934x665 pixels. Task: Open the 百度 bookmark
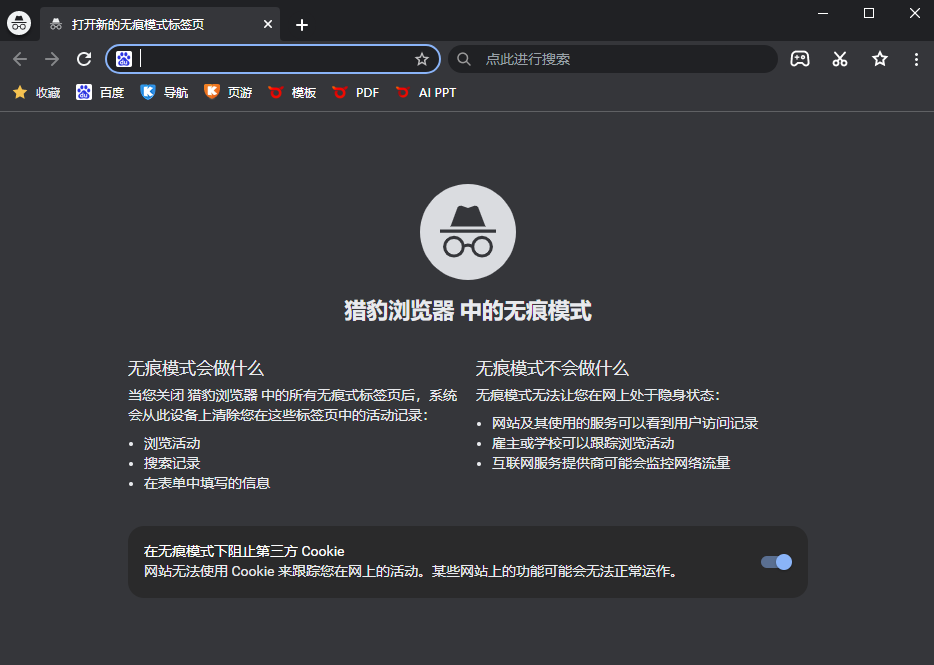[100, 92]
